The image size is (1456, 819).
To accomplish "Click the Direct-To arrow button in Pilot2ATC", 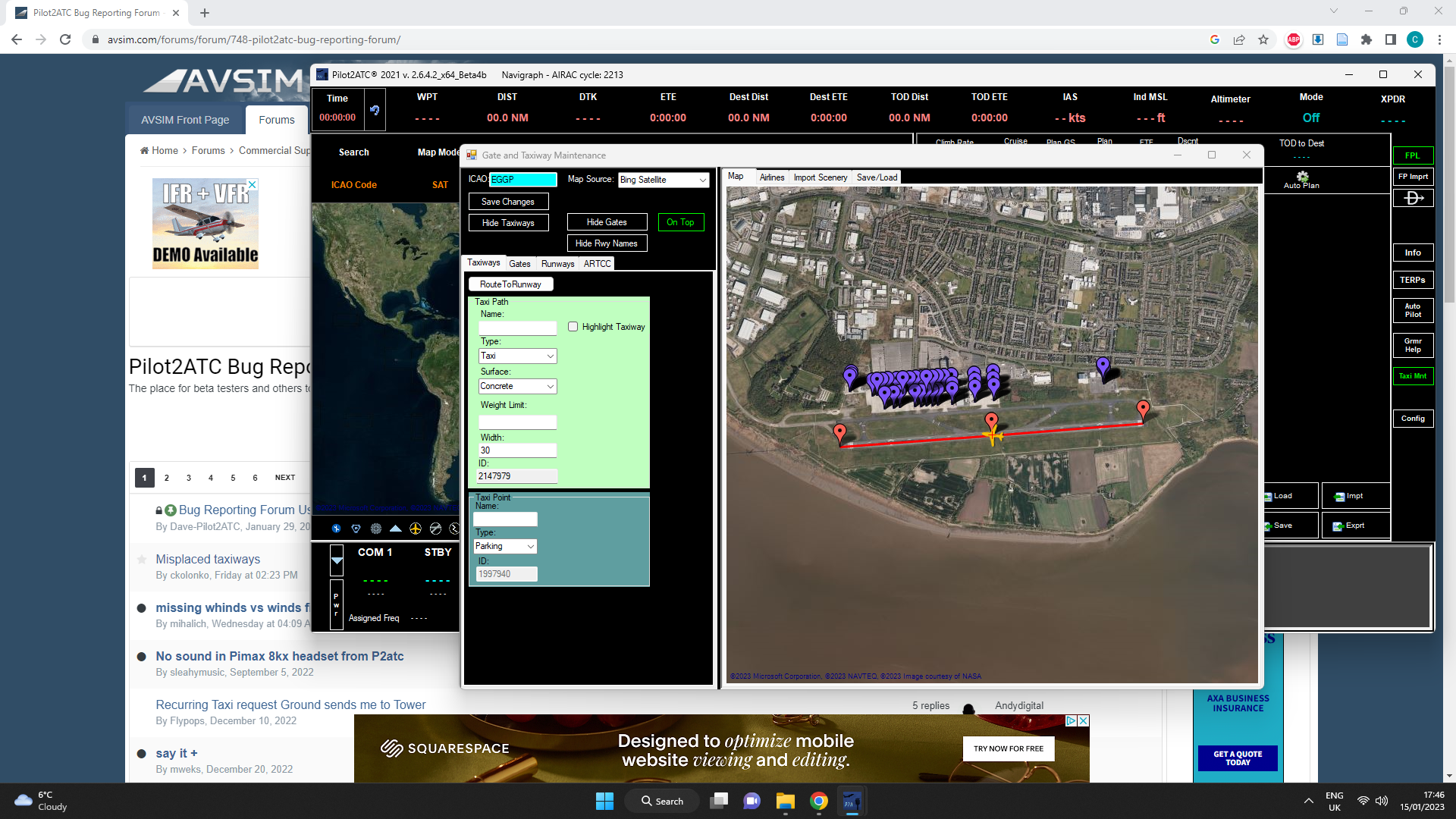I will click(x=1414, y=198).
